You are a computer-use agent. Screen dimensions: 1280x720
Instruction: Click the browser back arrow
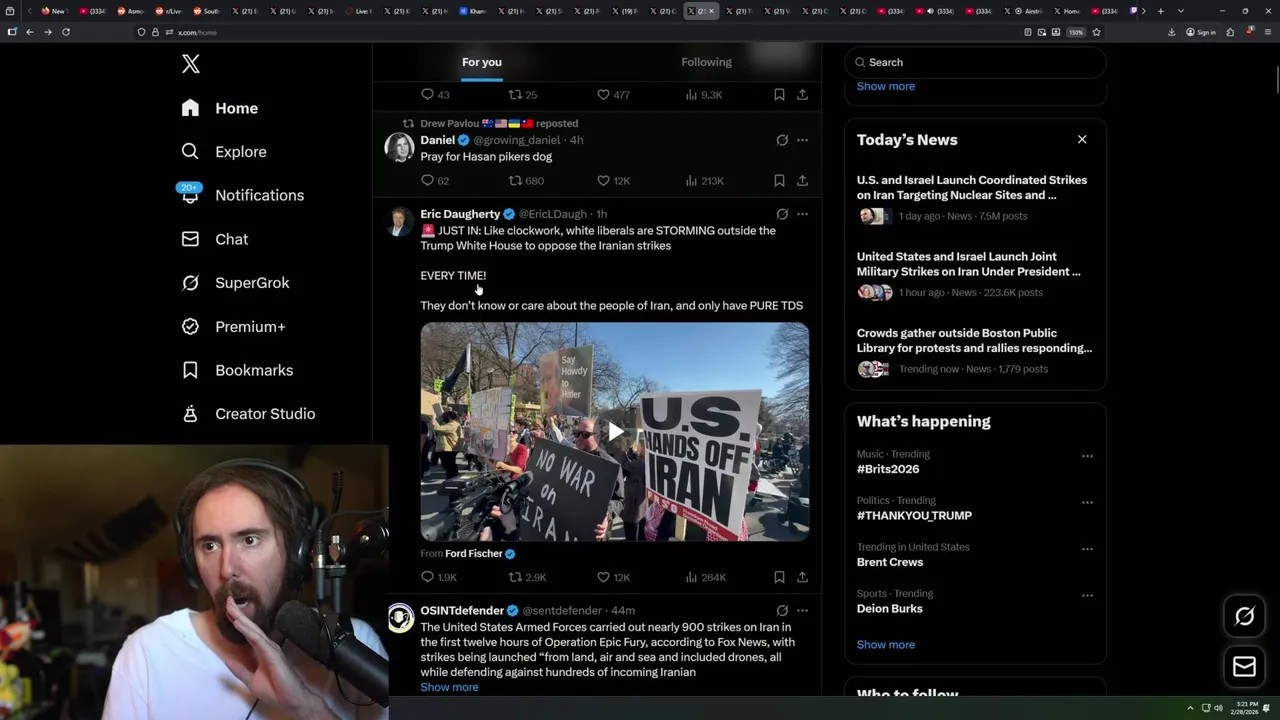pyautogui.click(x=30, y=32)
